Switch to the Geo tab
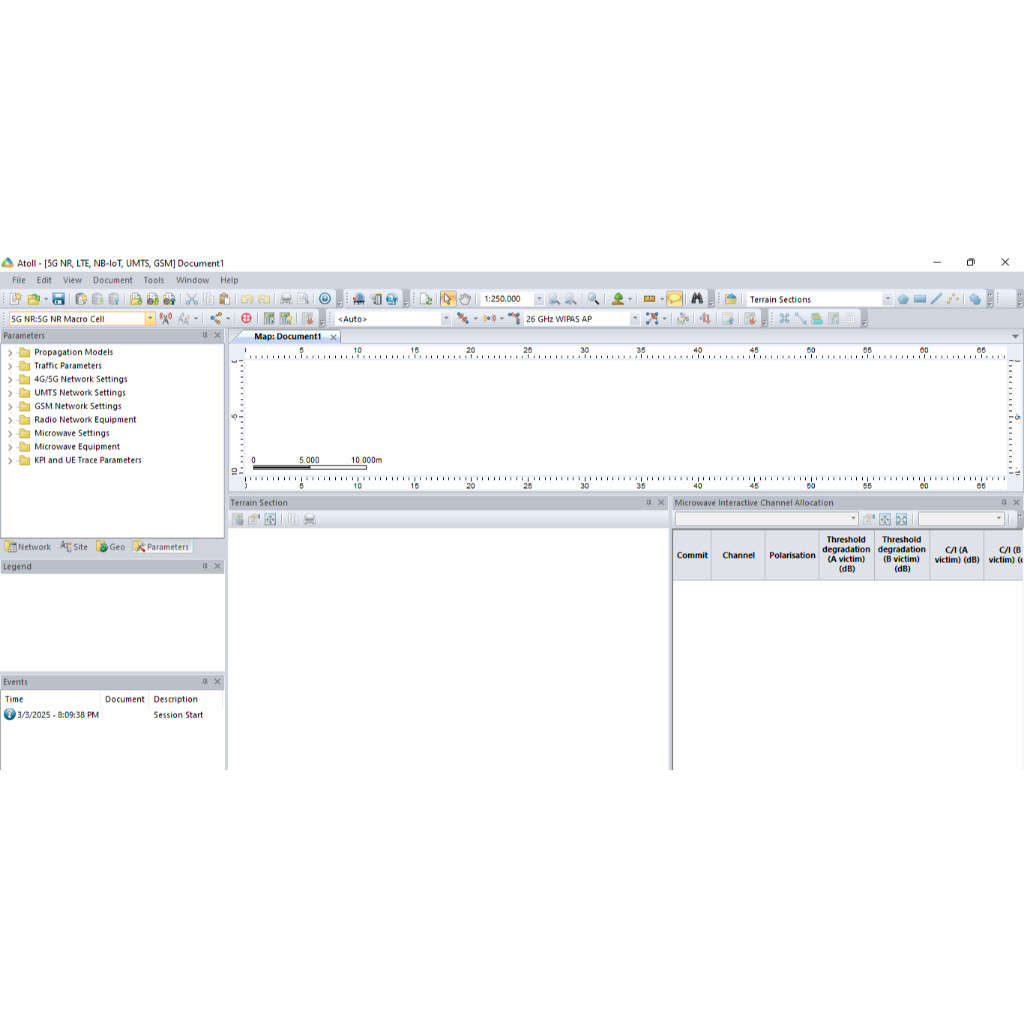Image resolution: width=1024 pixels, height=1024 pixels. click(x=110, y=547)
